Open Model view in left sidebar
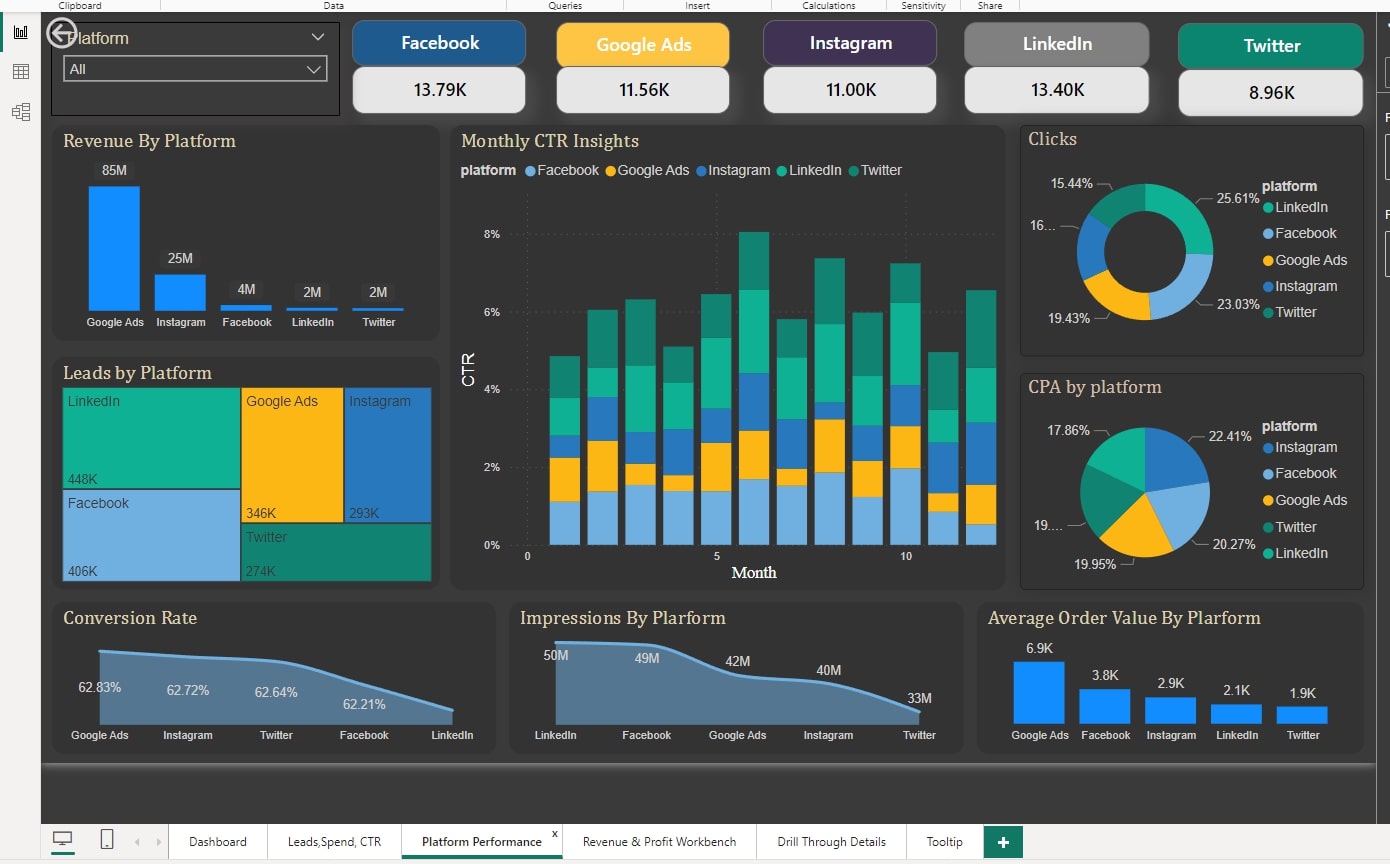 click(20, 112)
